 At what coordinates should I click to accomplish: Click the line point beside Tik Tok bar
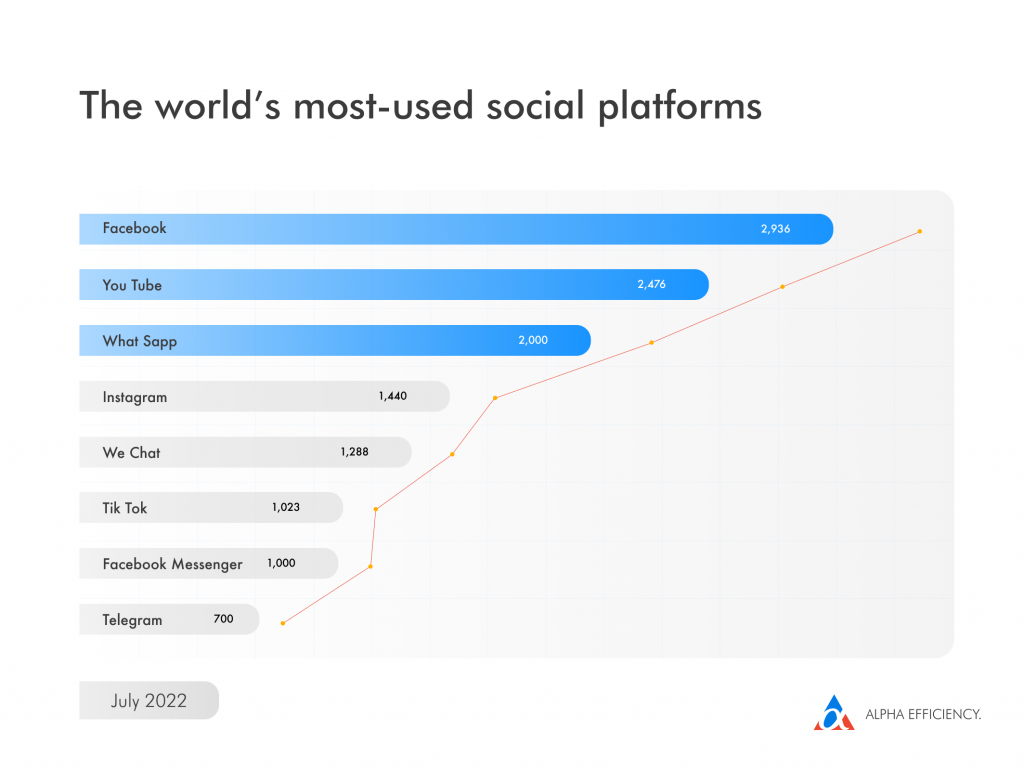click(376, 509)
